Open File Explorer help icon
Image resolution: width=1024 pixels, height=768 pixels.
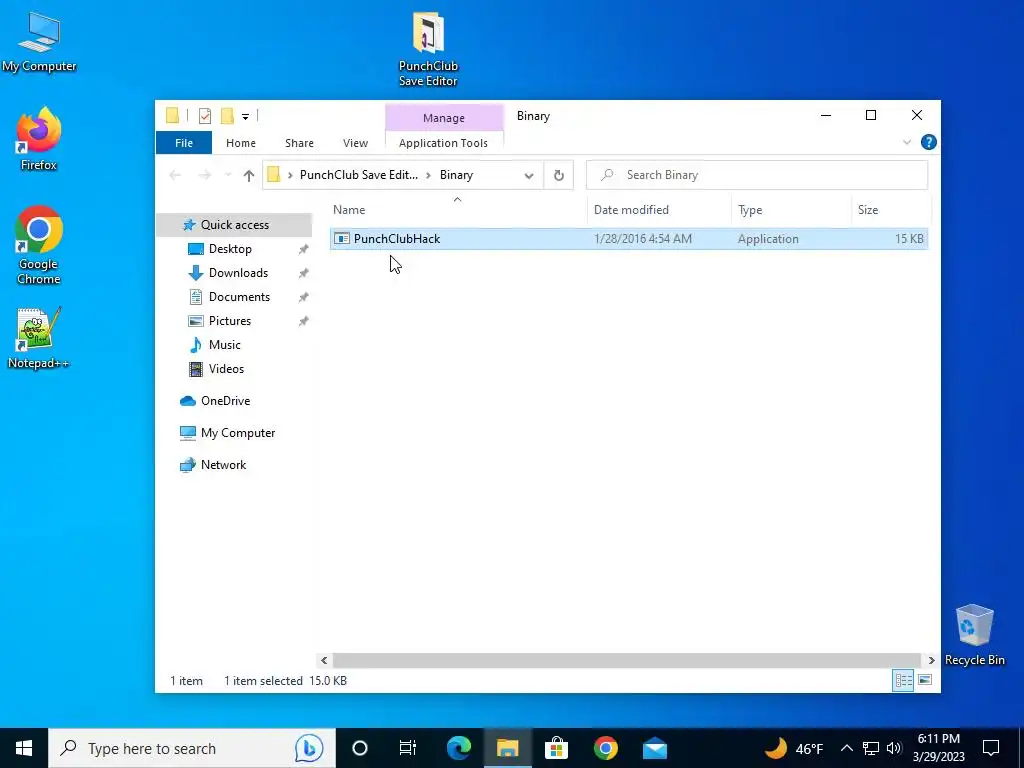[x=929, y=142]
